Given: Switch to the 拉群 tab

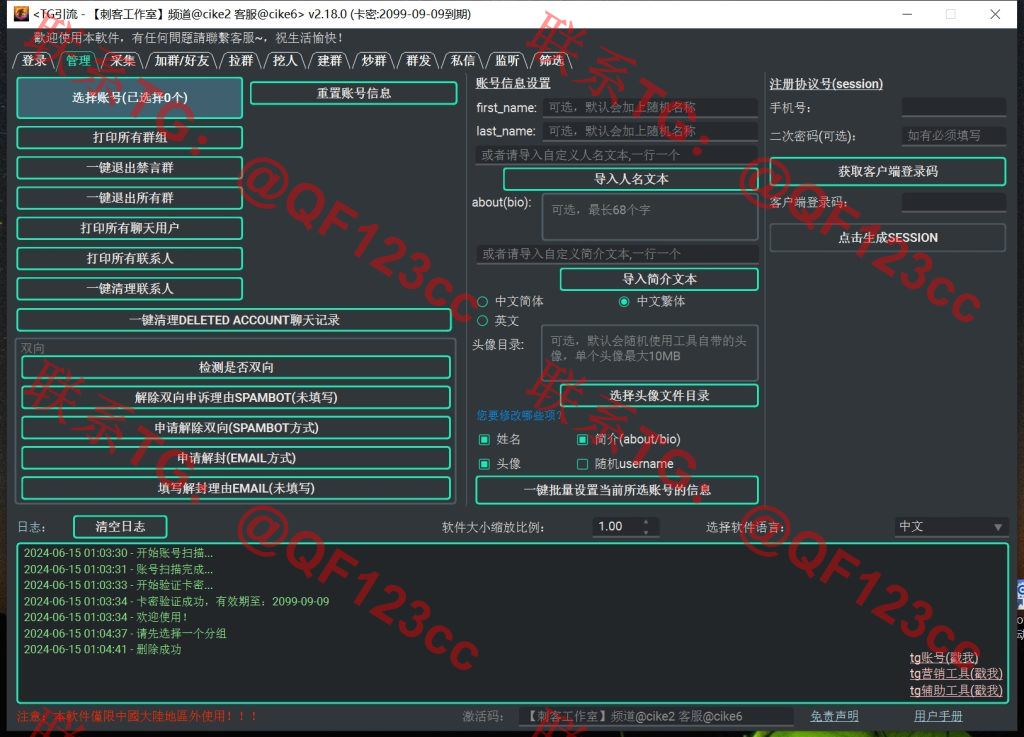Looking at the screenshot, I should click(x=240, y=61).
